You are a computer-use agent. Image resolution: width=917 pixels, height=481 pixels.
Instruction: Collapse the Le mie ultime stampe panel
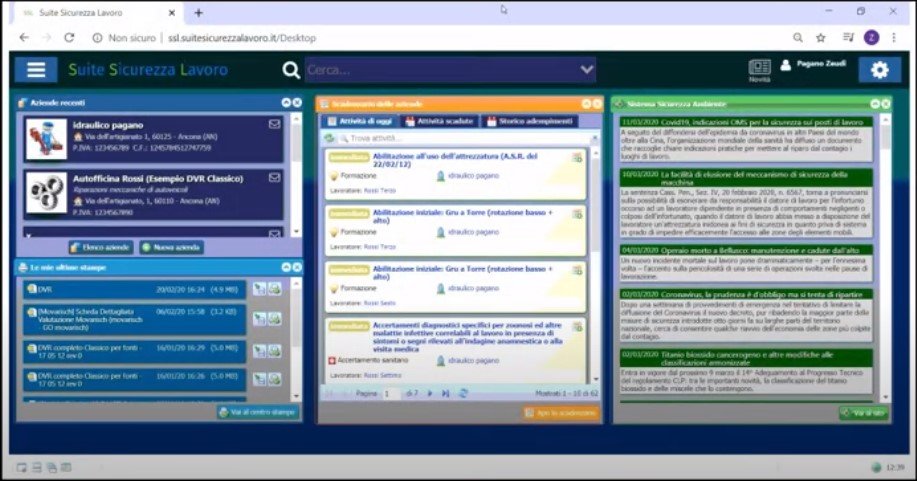pyautogui.click(x=286, y=267)
